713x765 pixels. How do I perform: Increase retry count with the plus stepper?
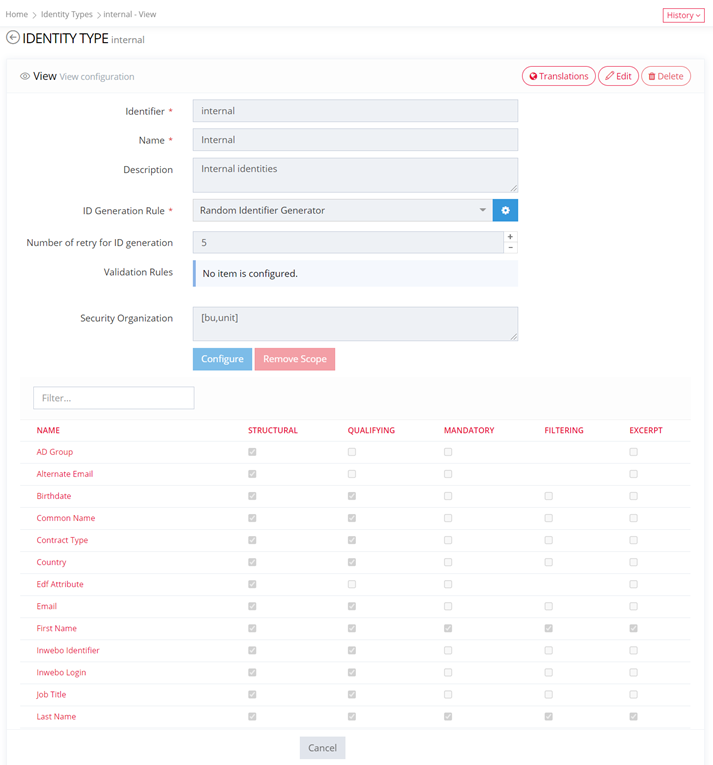[x=510, y=237]
